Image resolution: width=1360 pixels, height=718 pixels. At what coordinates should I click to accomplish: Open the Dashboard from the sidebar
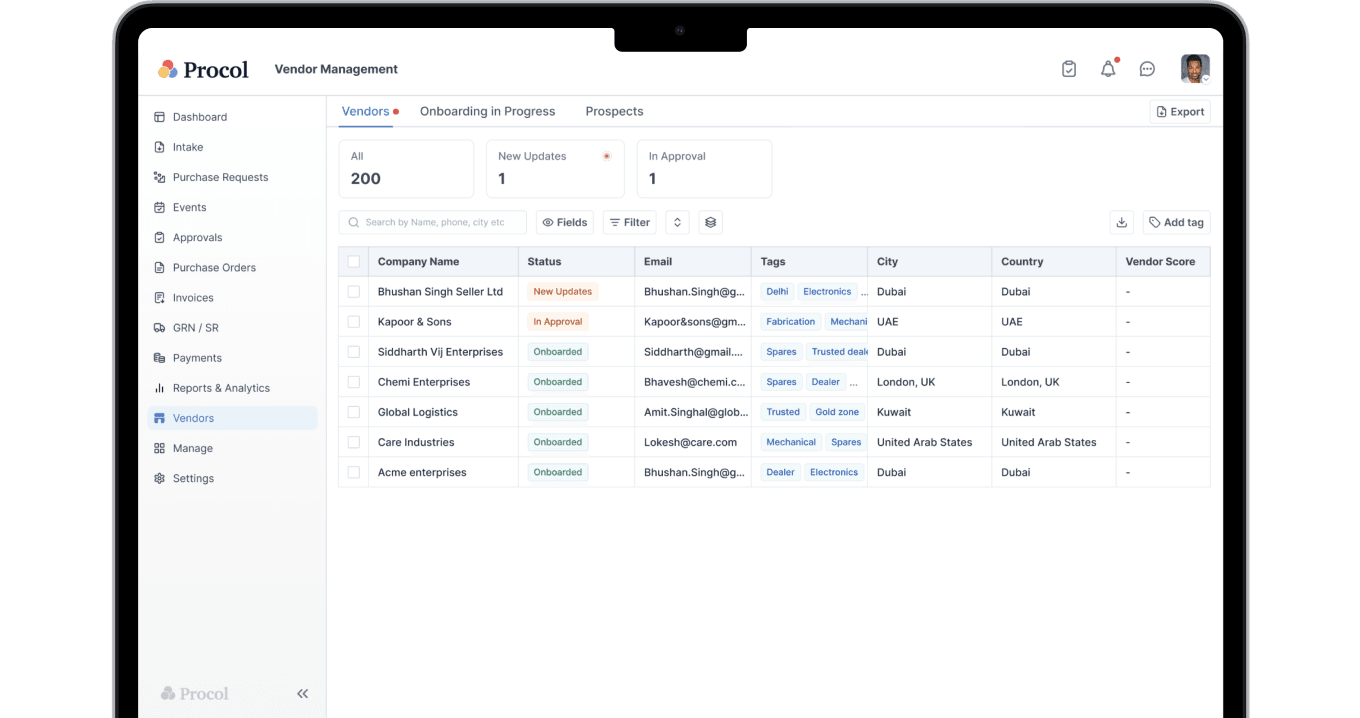[x=200, y=117]
